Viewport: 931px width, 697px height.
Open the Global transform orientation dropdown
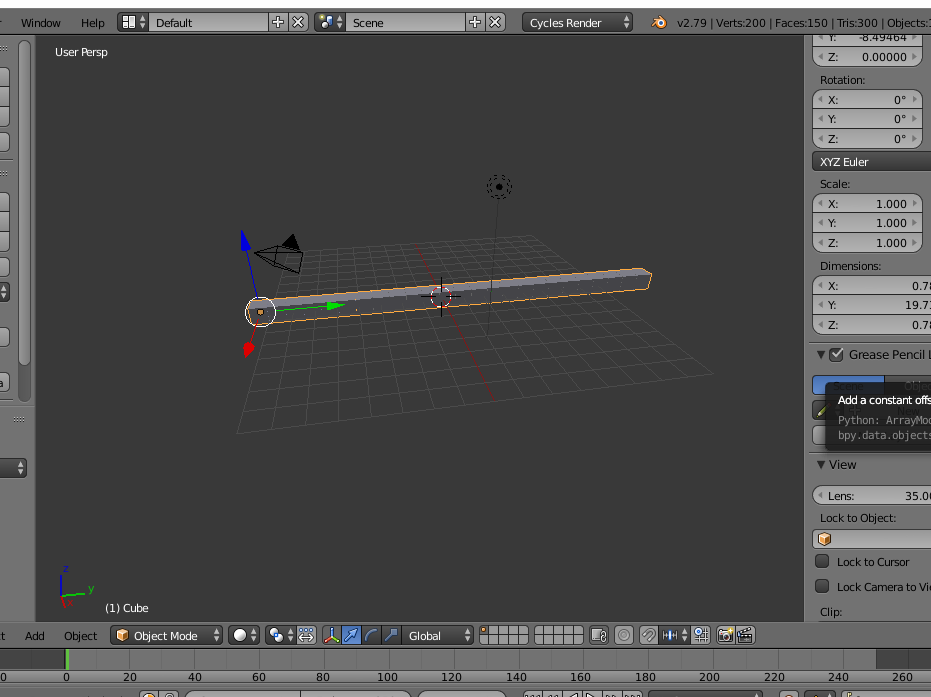click(437, 635)
